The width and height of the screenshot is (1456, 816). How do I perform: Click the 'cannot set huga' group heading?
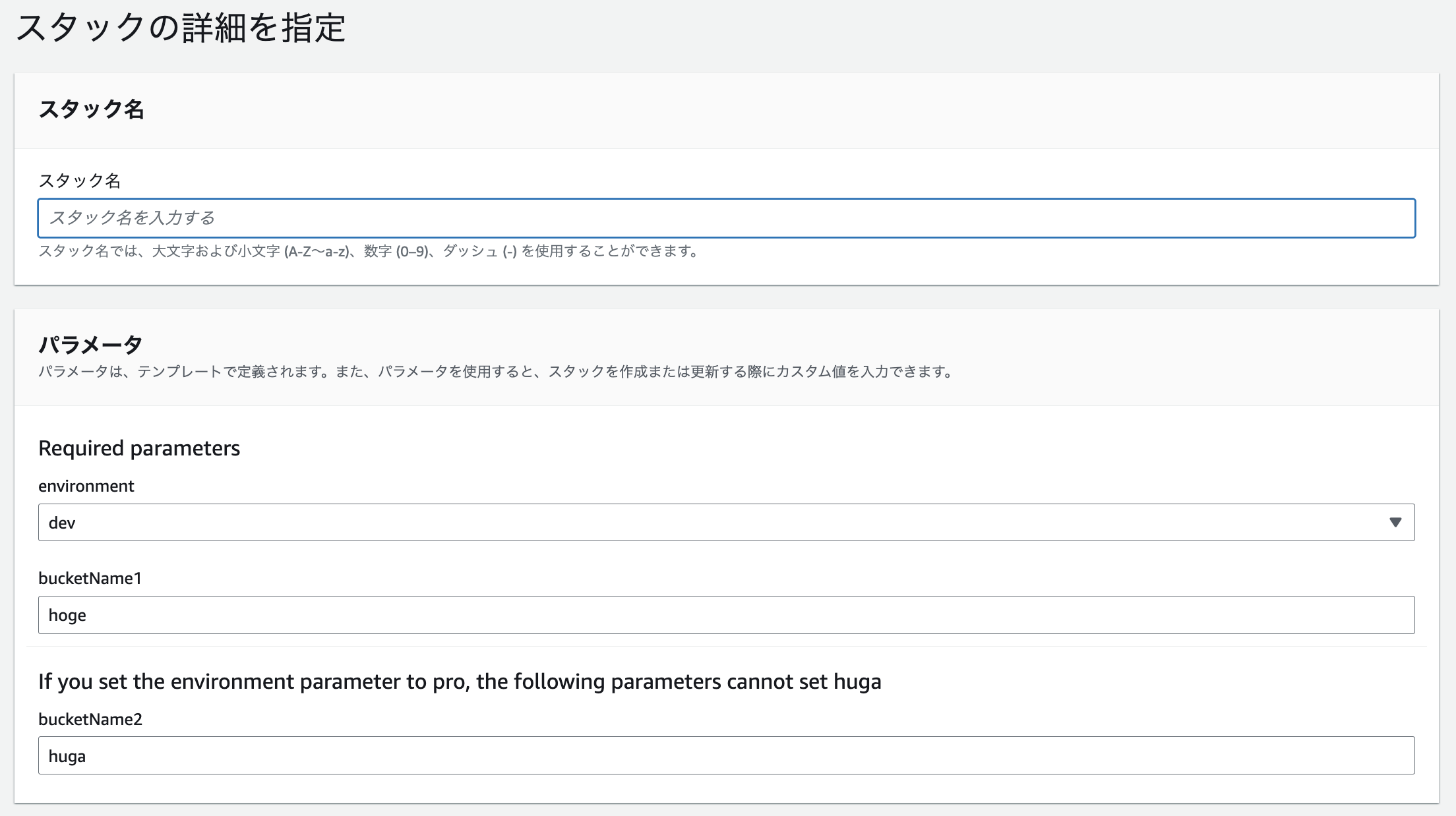pyautogui.click(x=460, y=682)
